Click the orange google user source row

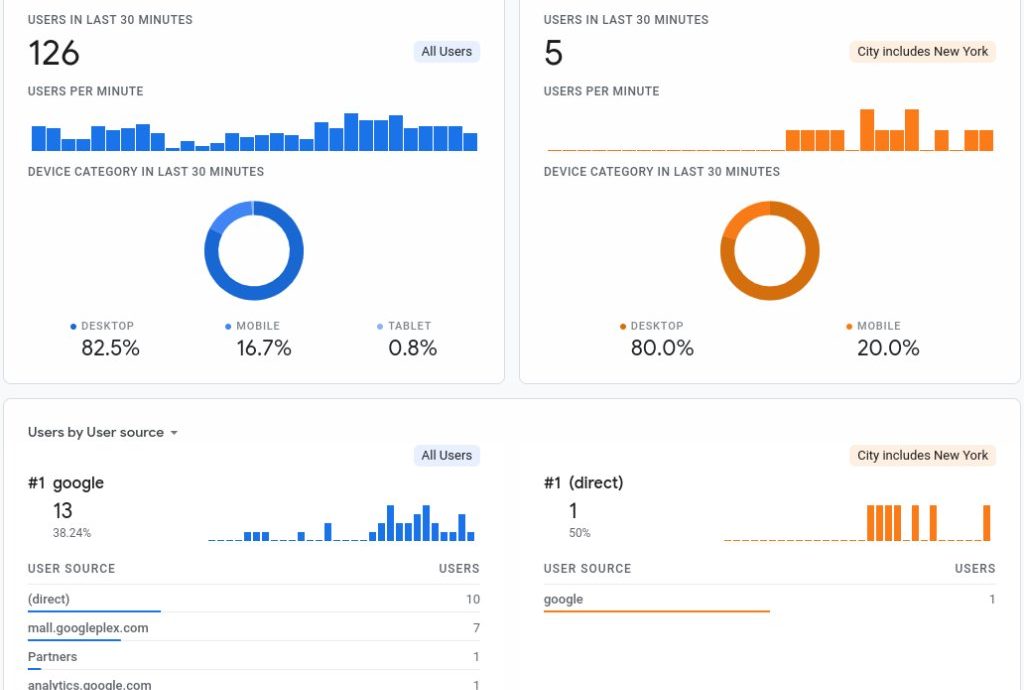[769, 599]
